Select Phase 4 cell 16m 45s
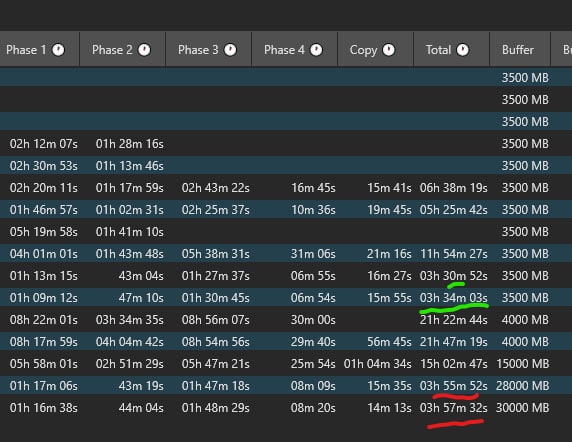Screen dimensions: 572x442 coord(313,188)
